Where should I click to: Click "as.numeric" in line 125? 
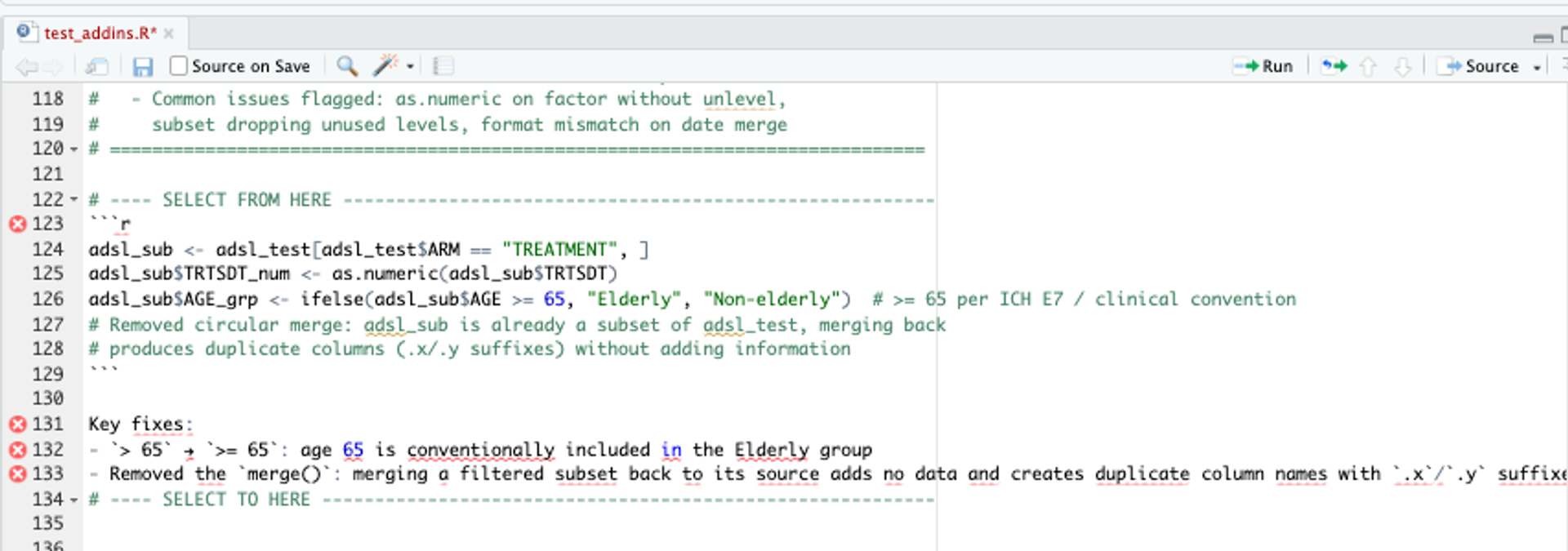(x=385, y=273)
